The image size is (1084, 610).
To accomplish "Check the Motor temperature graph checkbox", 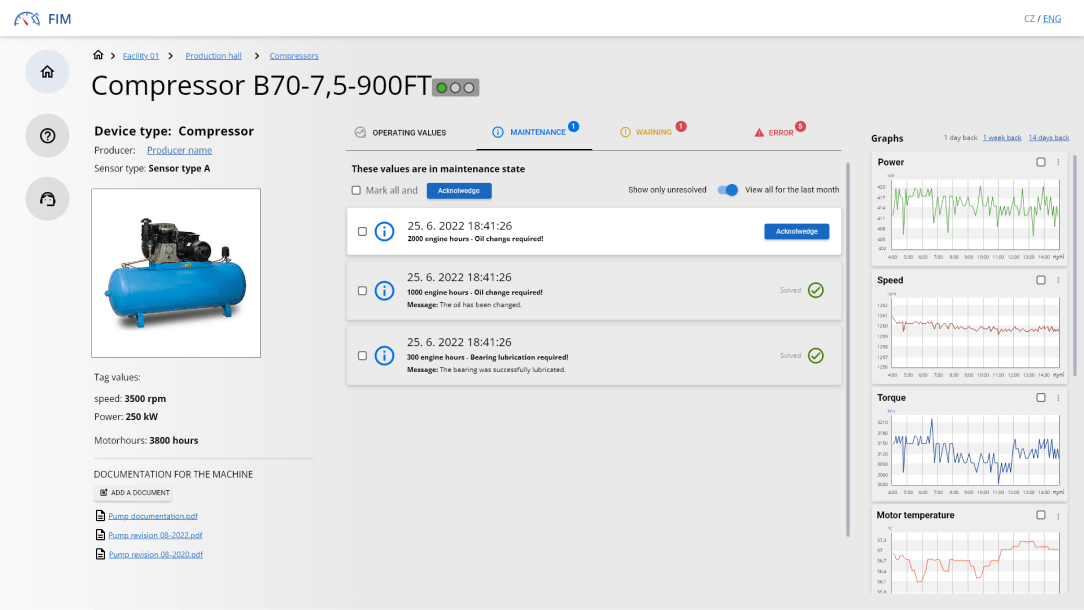I will [1040, 515].
